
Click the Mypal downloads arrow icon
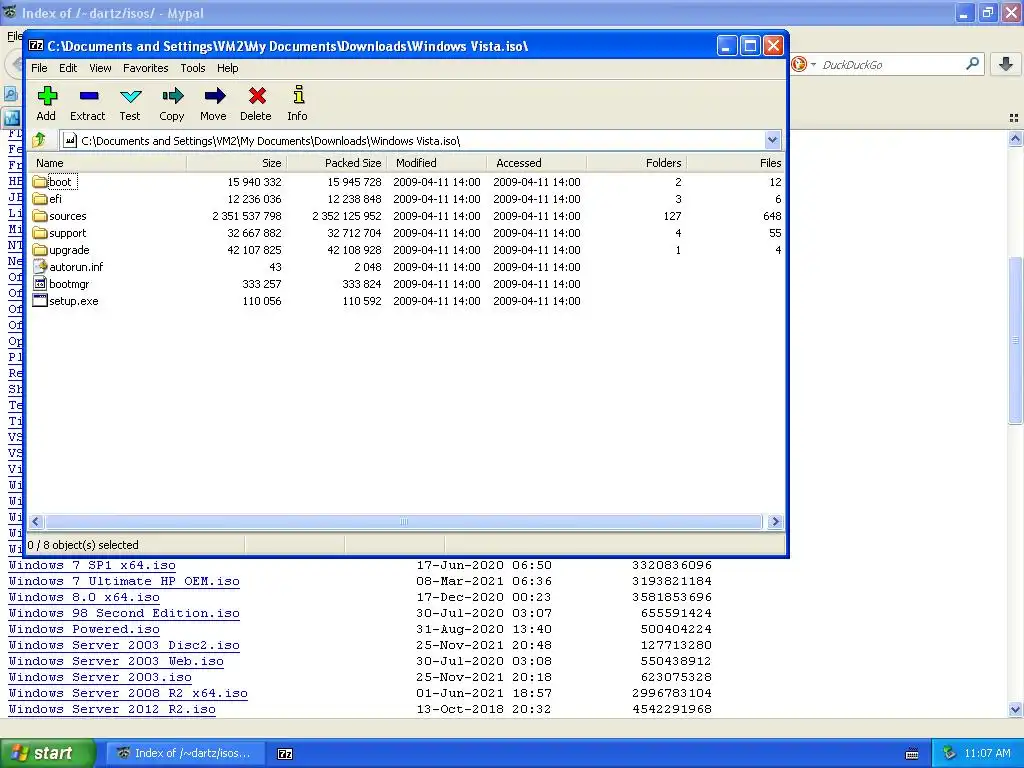tap(1006, 64)
